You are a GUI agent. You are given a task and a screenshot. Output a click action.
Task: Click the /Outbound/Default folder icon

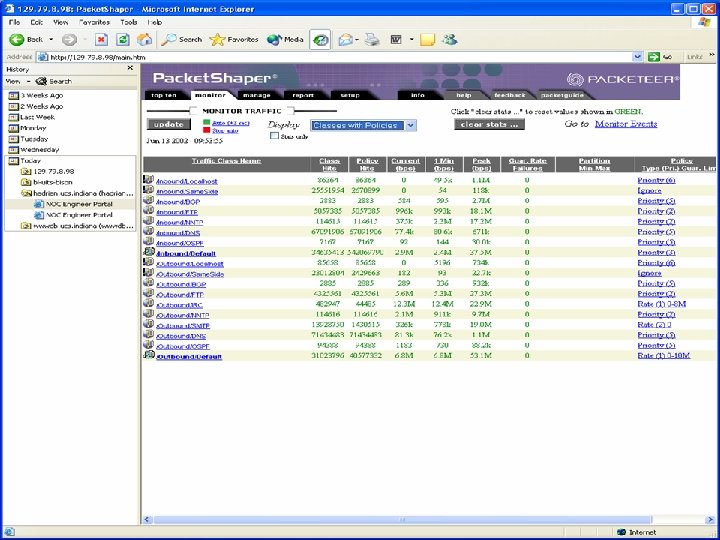(149, 354)
